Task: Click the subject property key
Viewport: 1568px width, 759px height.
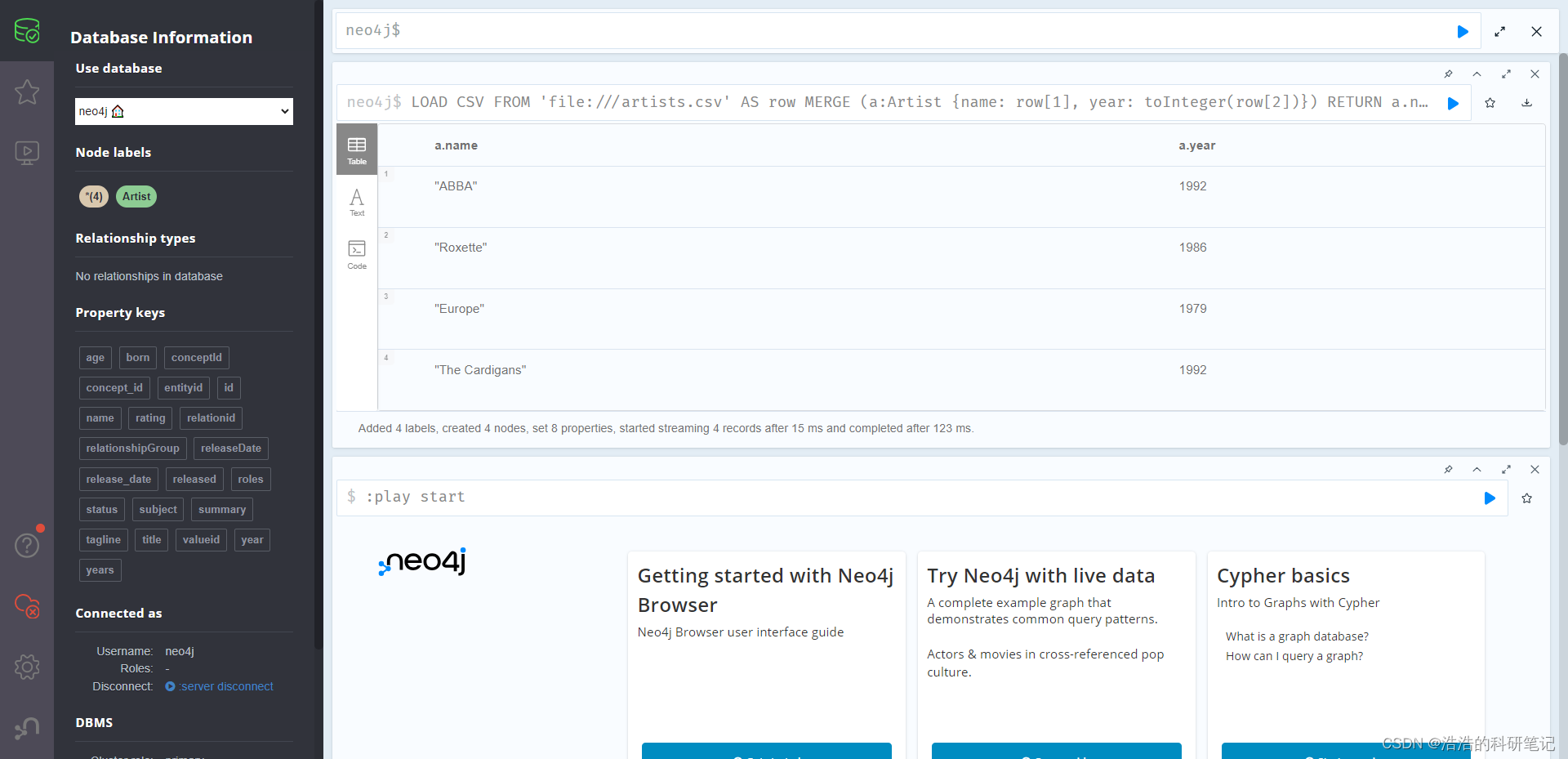Action: click(x=158, y=510)
